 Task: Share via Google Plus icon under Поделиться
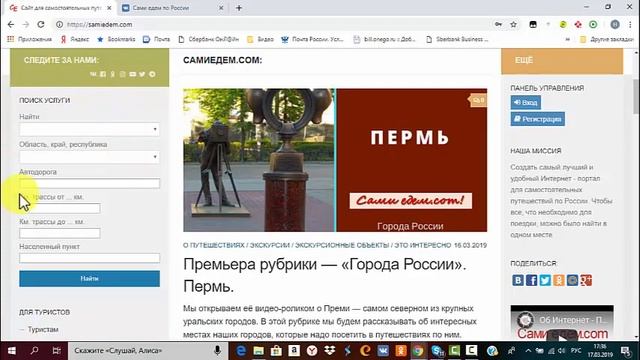[586, 280]
